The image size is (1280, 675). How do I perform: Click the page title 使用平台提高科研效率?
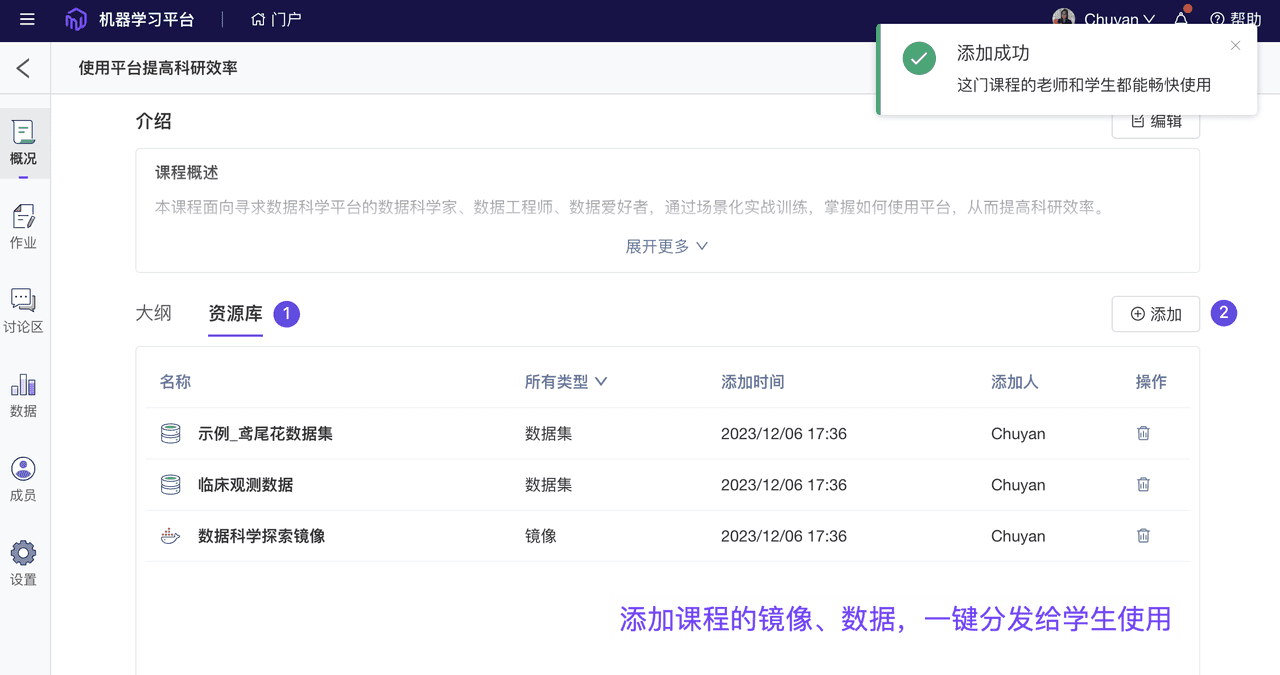(x=158, y=68)
